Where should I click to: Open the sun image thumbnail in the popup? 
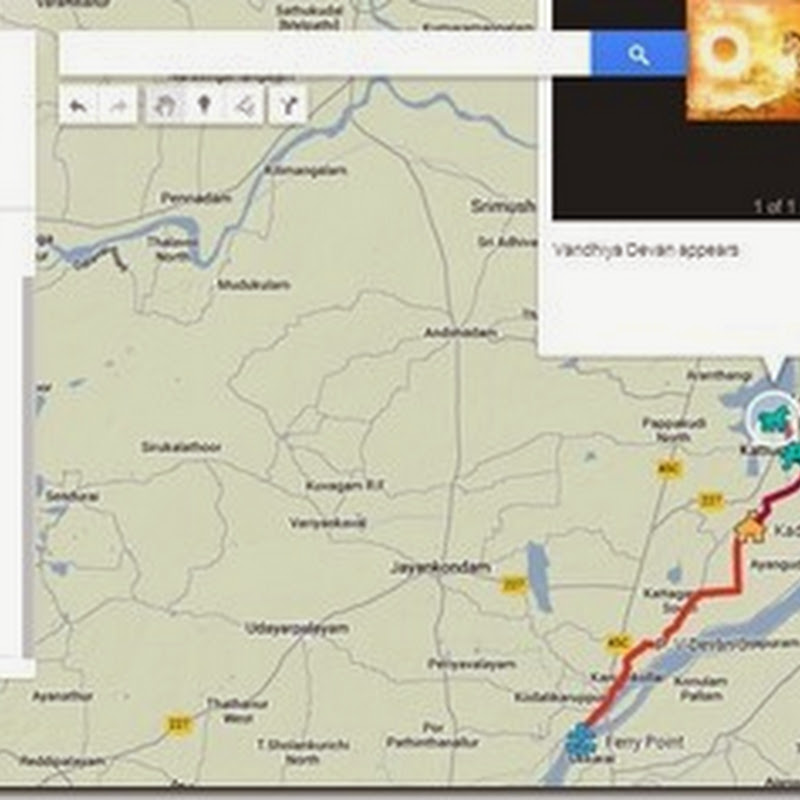[743, 59]
